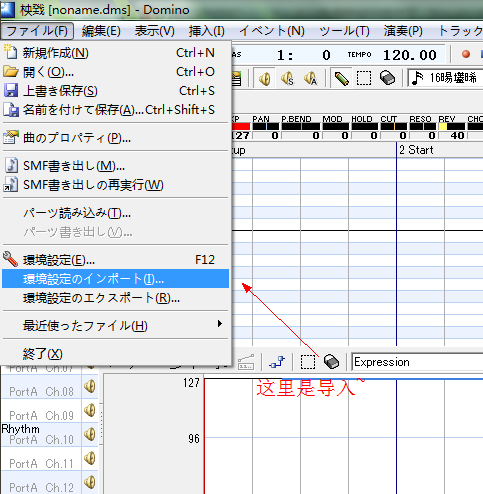
Task: Open the 挿入(I) menu
Action: [x=206, y=31]
